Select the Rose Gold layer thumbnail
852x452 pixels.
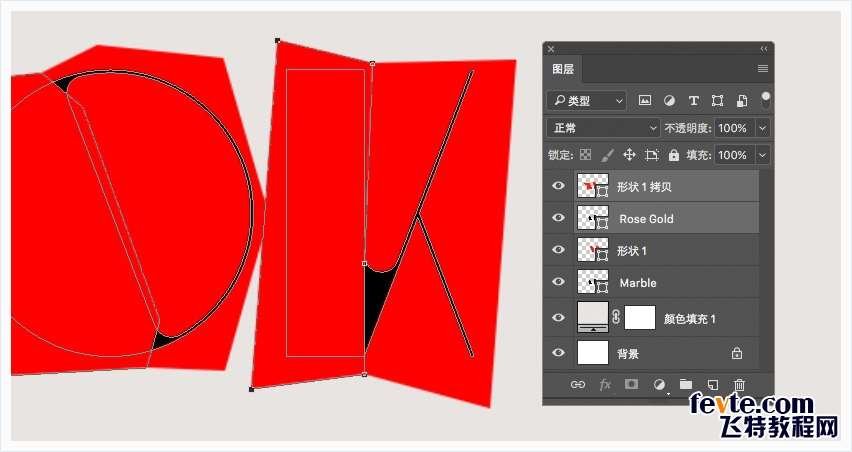593,218
